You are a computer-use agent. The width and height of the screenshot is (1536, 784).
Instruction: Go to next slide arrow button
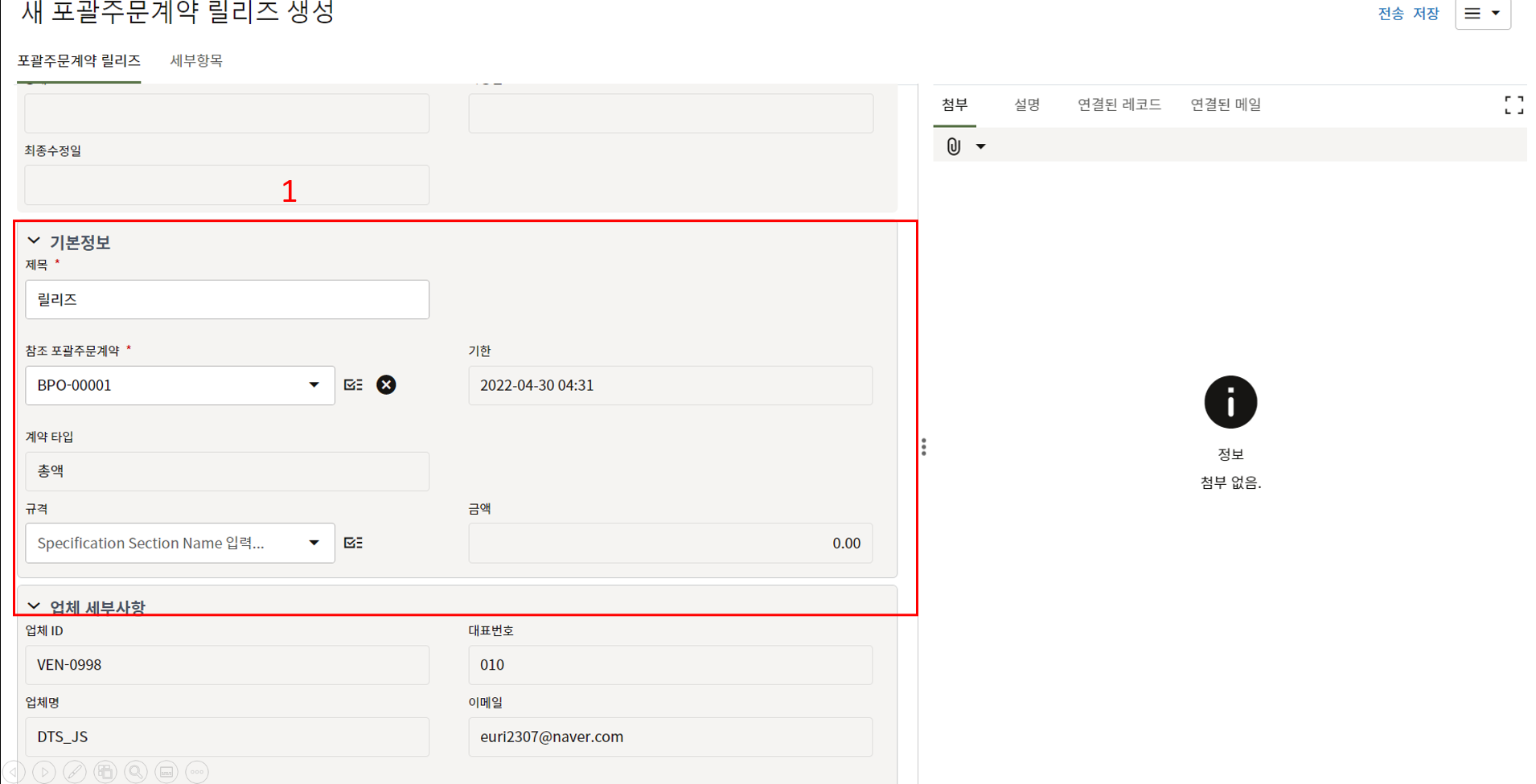(44, 772)
